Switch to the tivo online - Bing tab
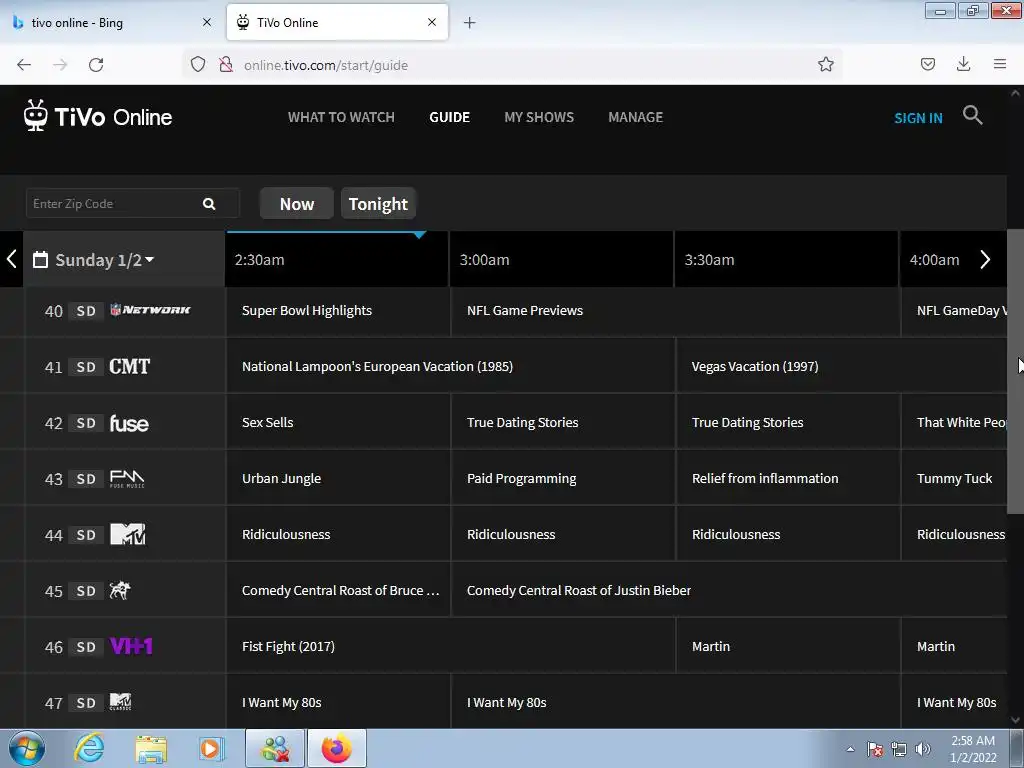The height and width of the screenshot is (768, 1024). [x=112, y=23]
